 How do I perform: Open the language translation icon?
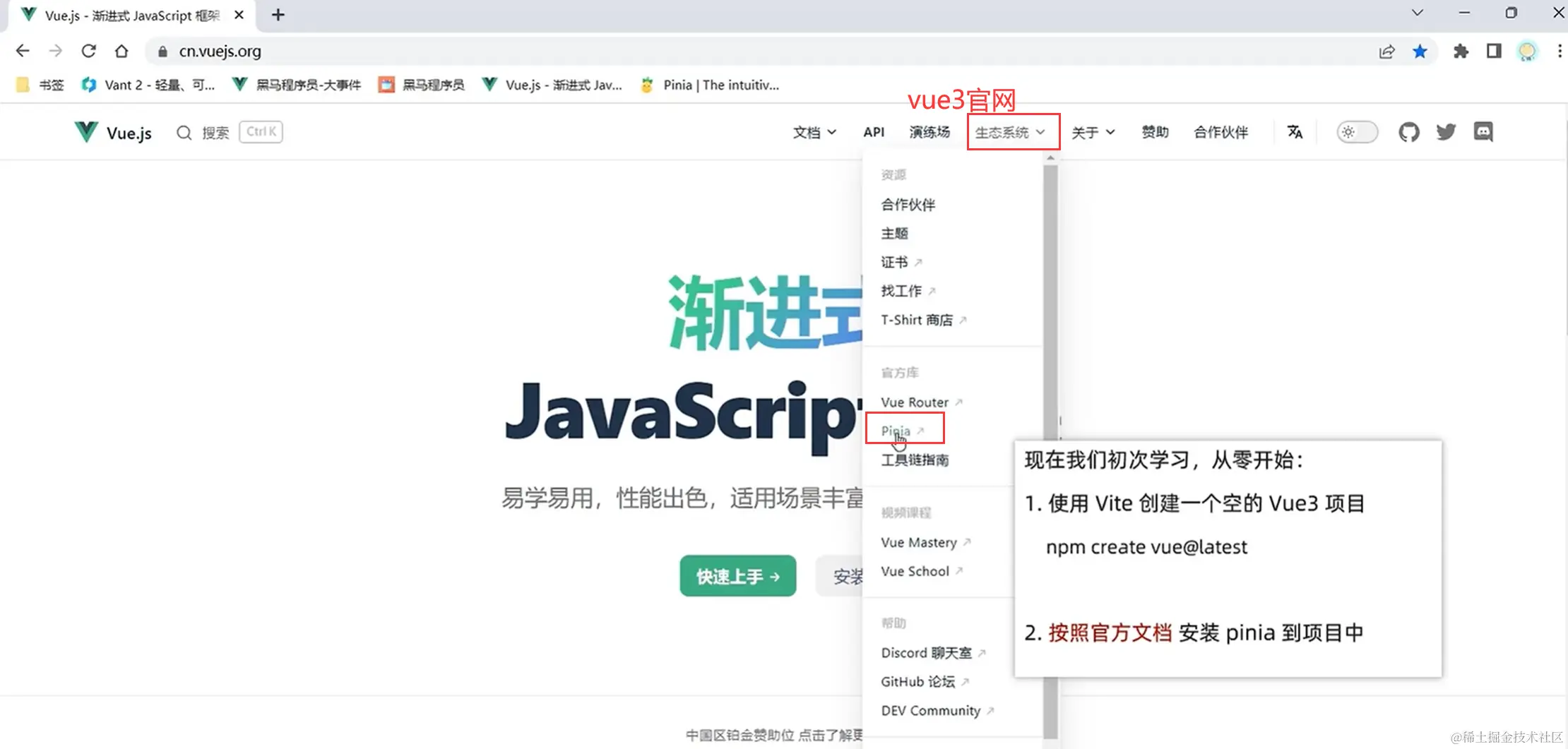tap(1294, 132)
